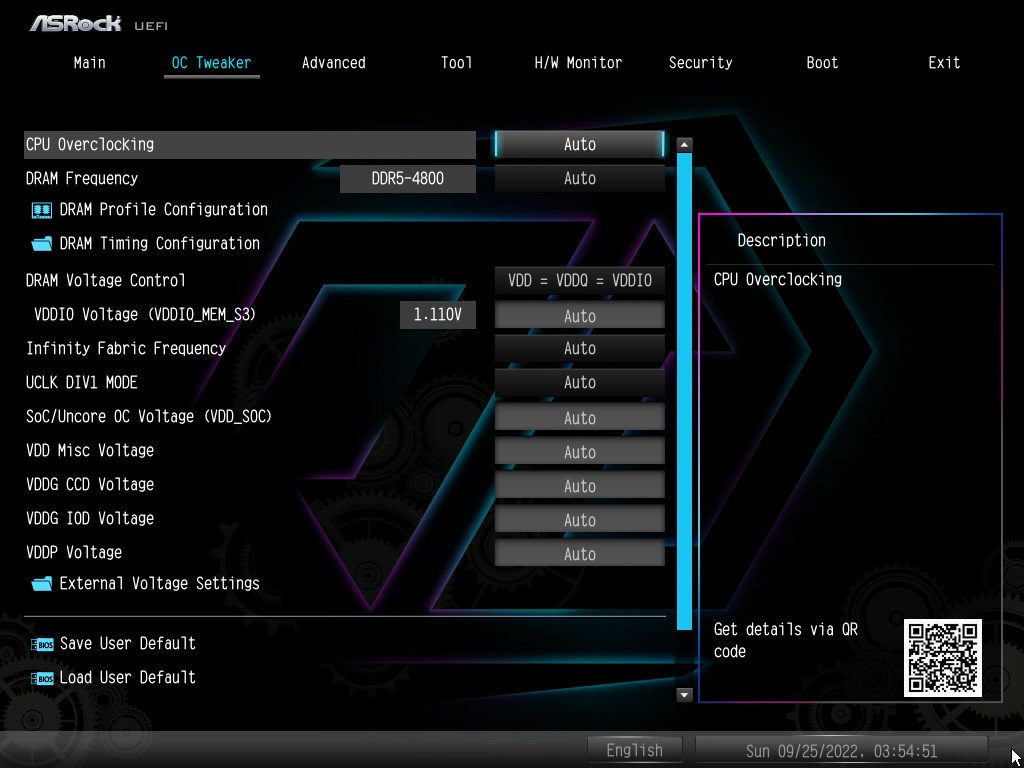Change the DRAM Voltage Control VDD=VDDQ=VDDIO option

click(x=580, y=280)
